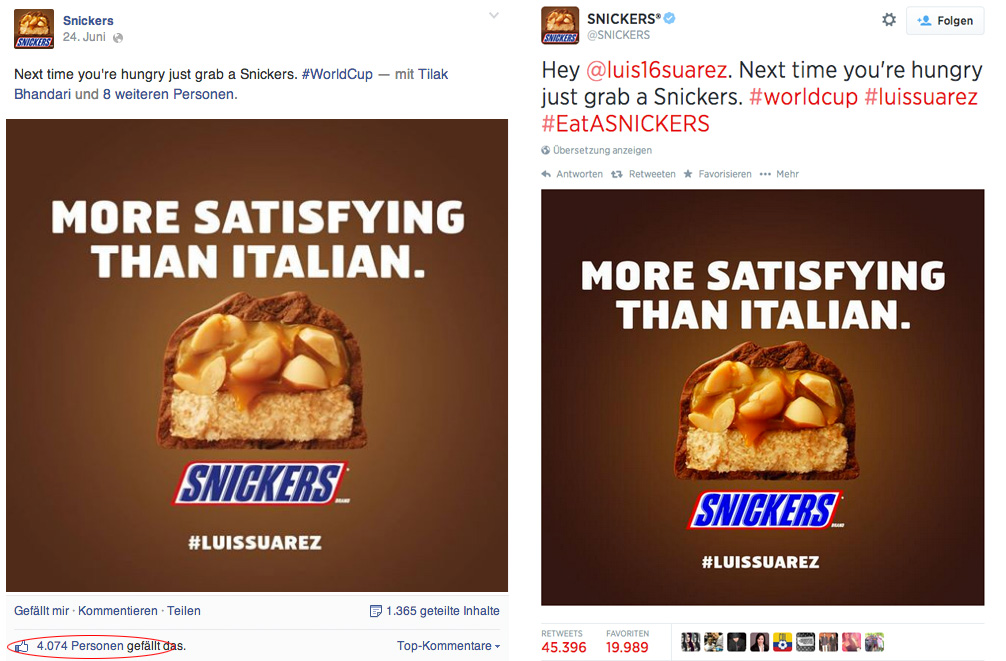
Task: Click Teilen to share the post
Action: click(x=184, y=611)
